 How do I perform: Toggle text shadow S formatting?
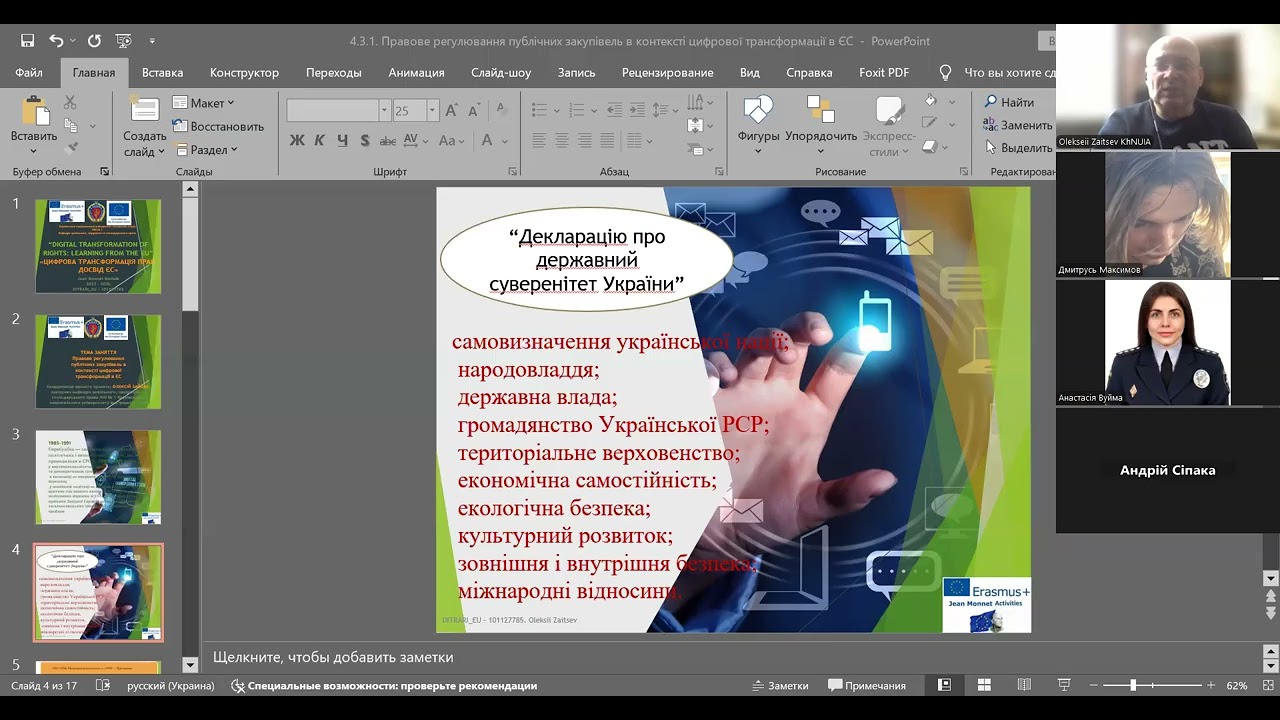365,141
